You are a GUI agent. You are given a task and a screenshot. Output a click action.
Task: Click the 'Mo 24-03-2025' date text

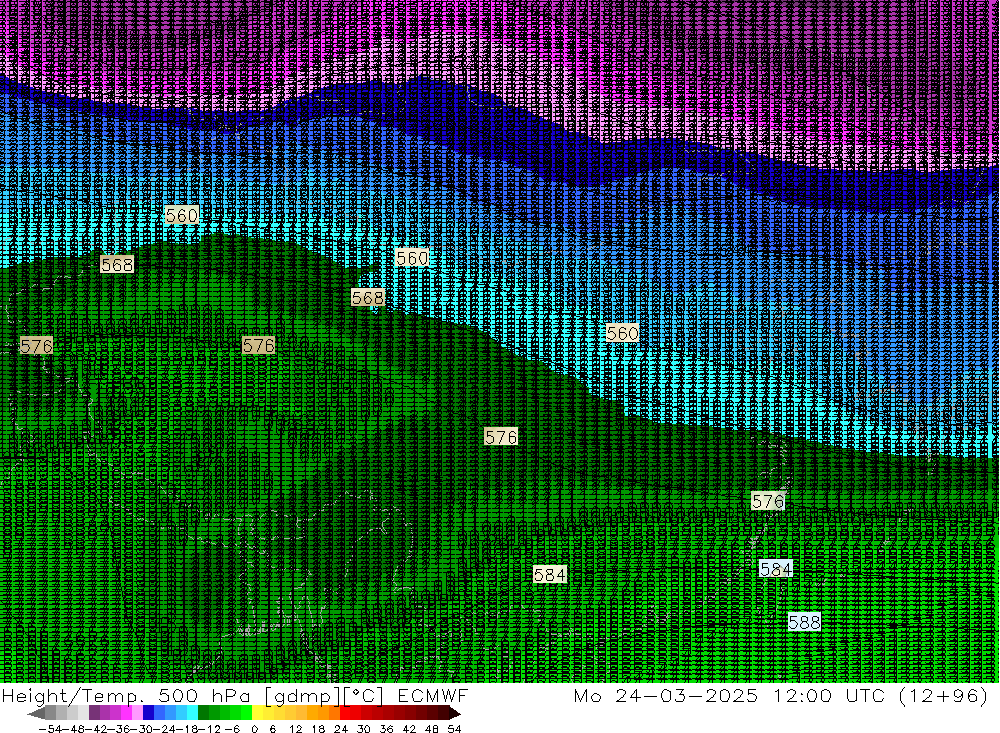666,695
